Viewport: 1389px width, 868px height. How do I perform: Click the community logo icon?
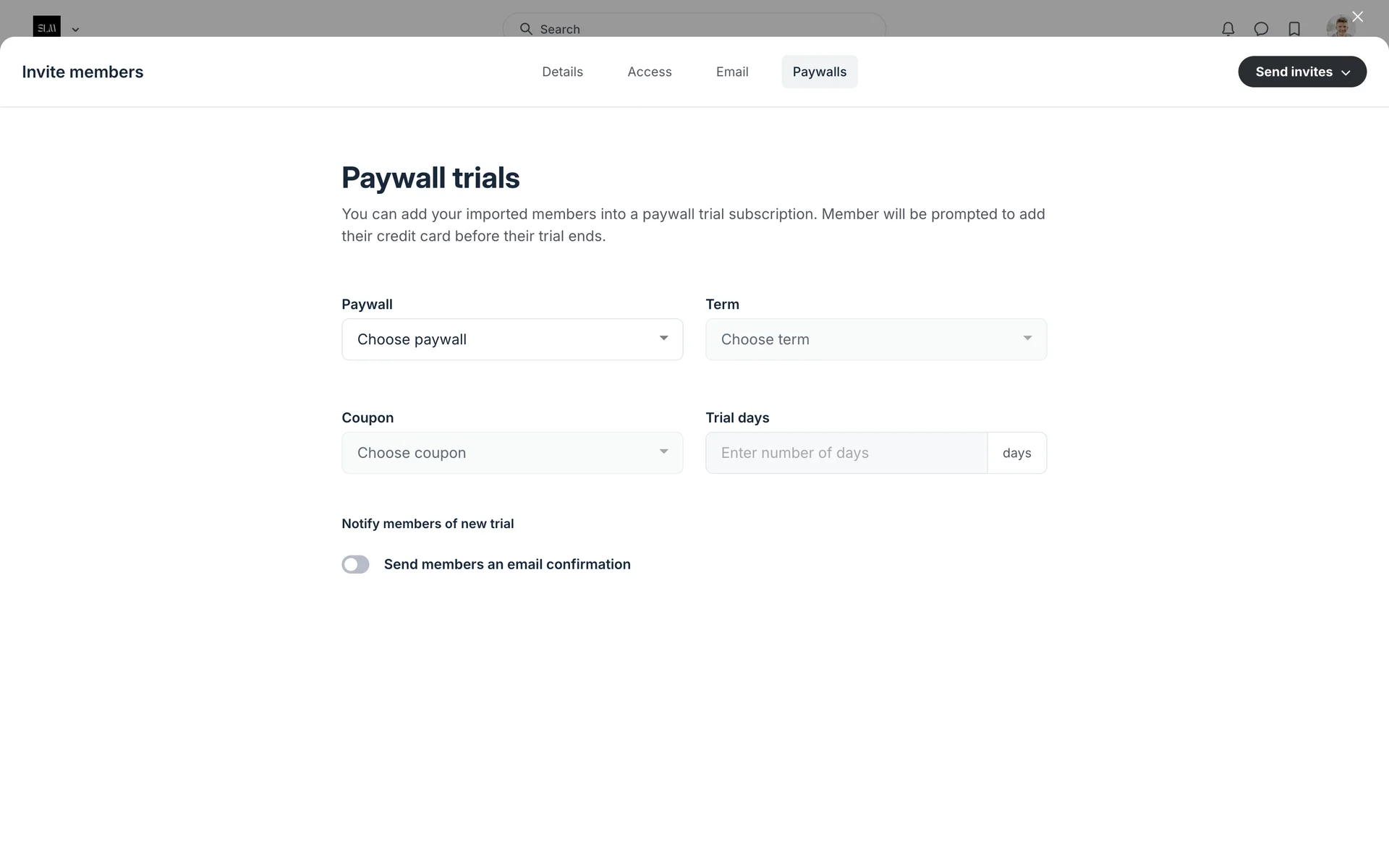pos(46,27)
